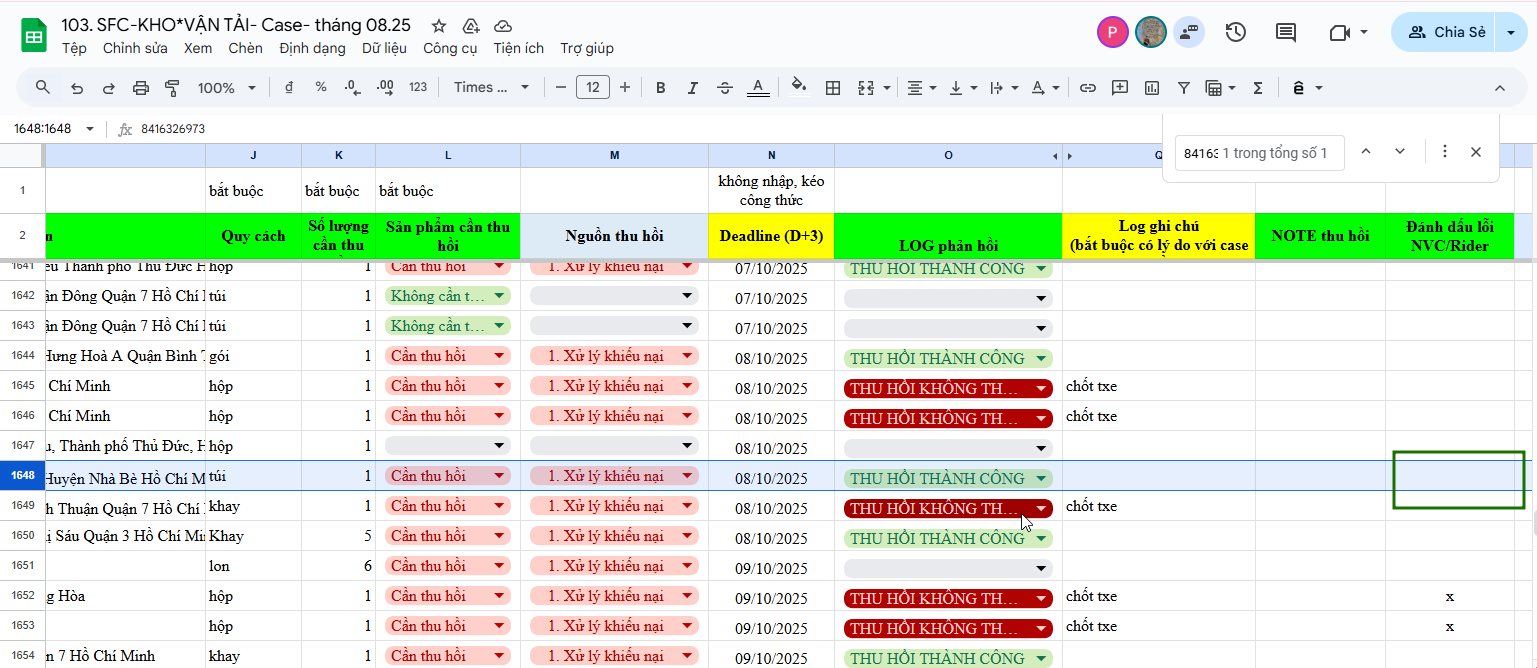Expand the name box dropdown
Viewport: 1537px width, 668px height.
90,129
